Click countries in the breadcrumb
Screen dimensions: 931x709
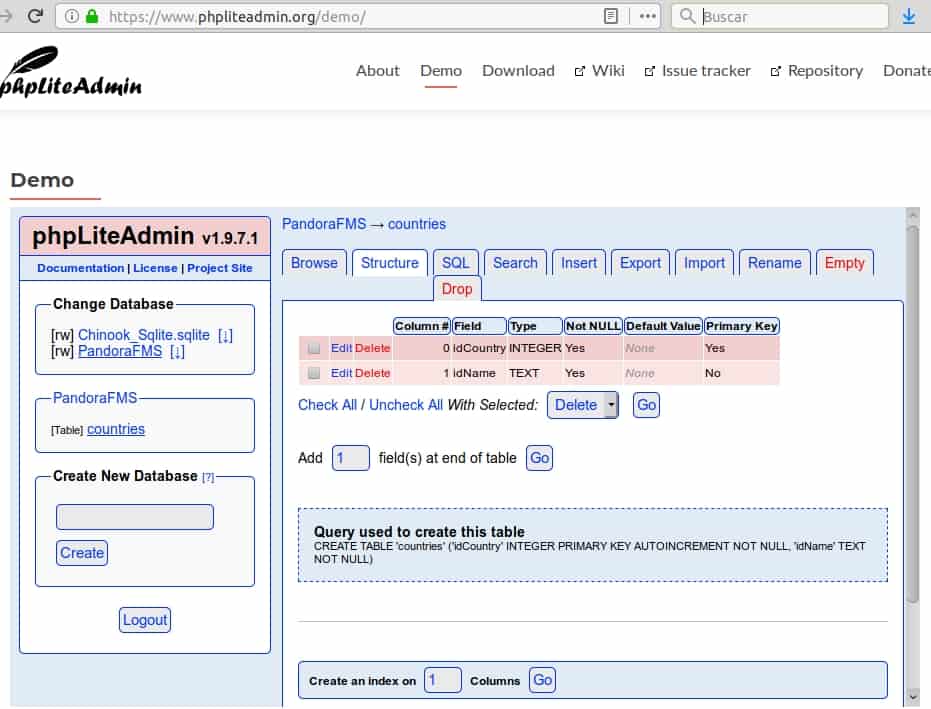(x=417, y=224)
